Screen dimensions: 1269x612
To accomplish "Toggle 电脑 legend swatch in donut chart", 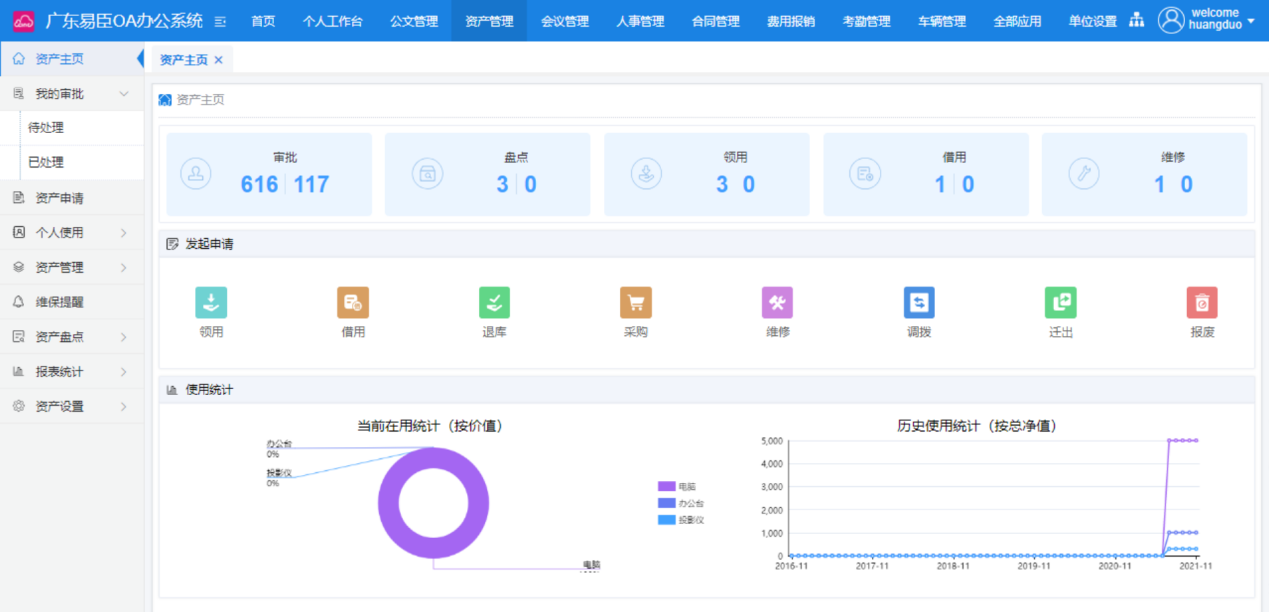I will [666, 486].
